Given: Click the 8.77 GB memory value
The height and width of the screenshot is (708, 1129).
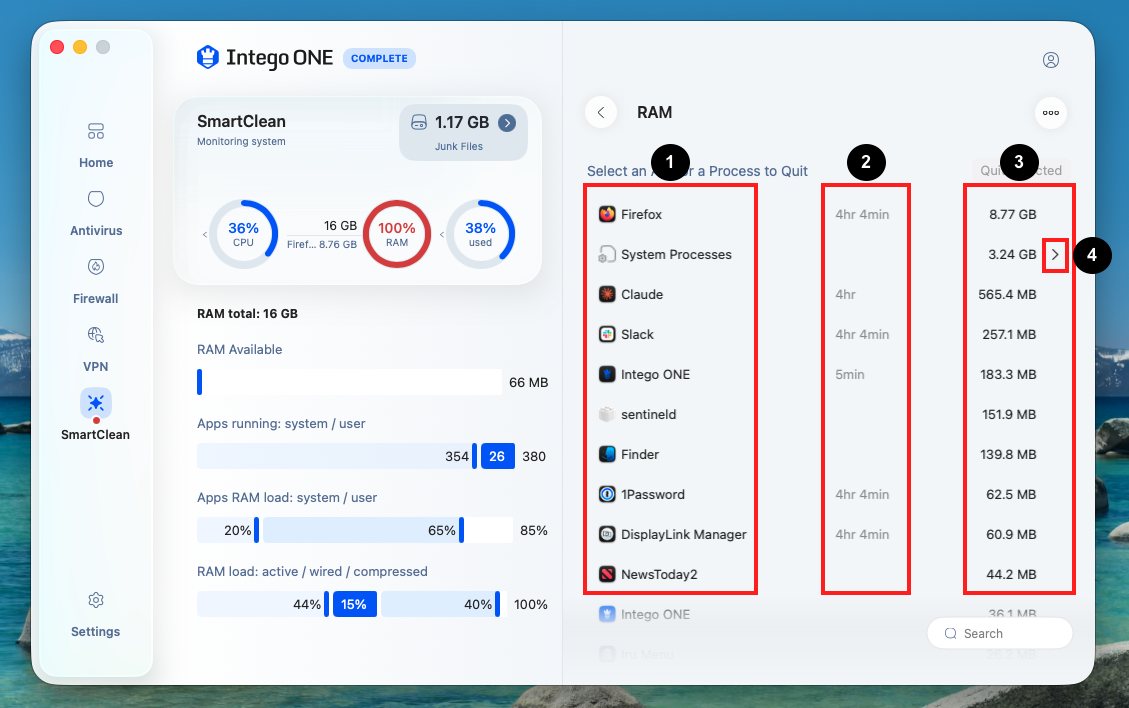Looking at the screenshot, I should (x=1012, y=215).
